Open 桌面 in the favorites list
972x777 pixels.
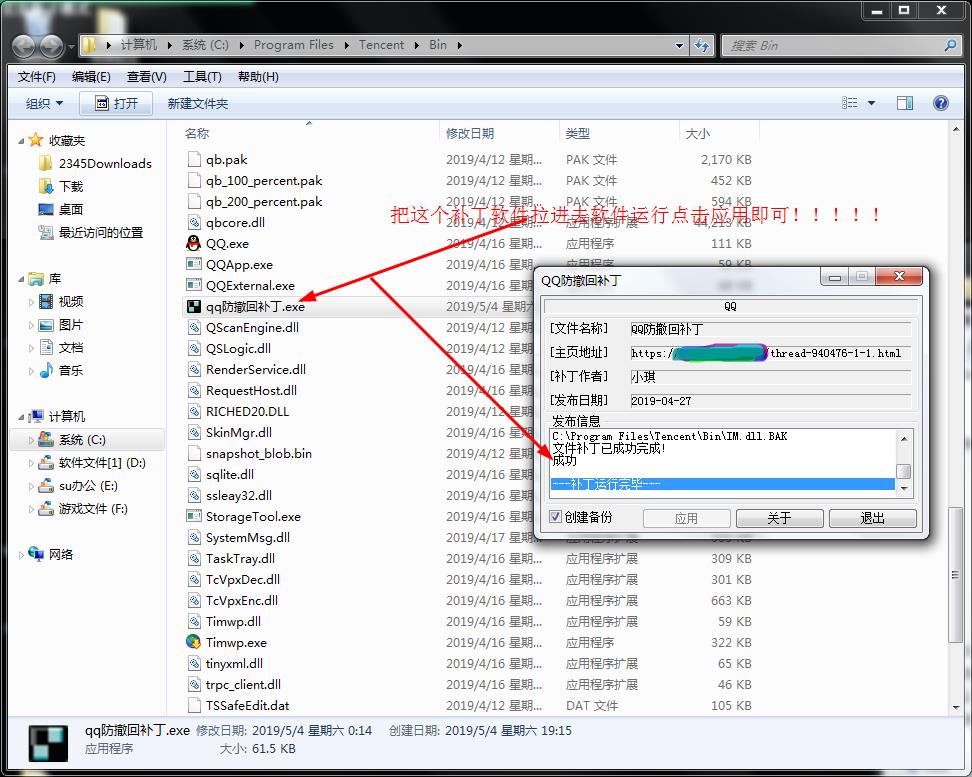coord(61,209)
